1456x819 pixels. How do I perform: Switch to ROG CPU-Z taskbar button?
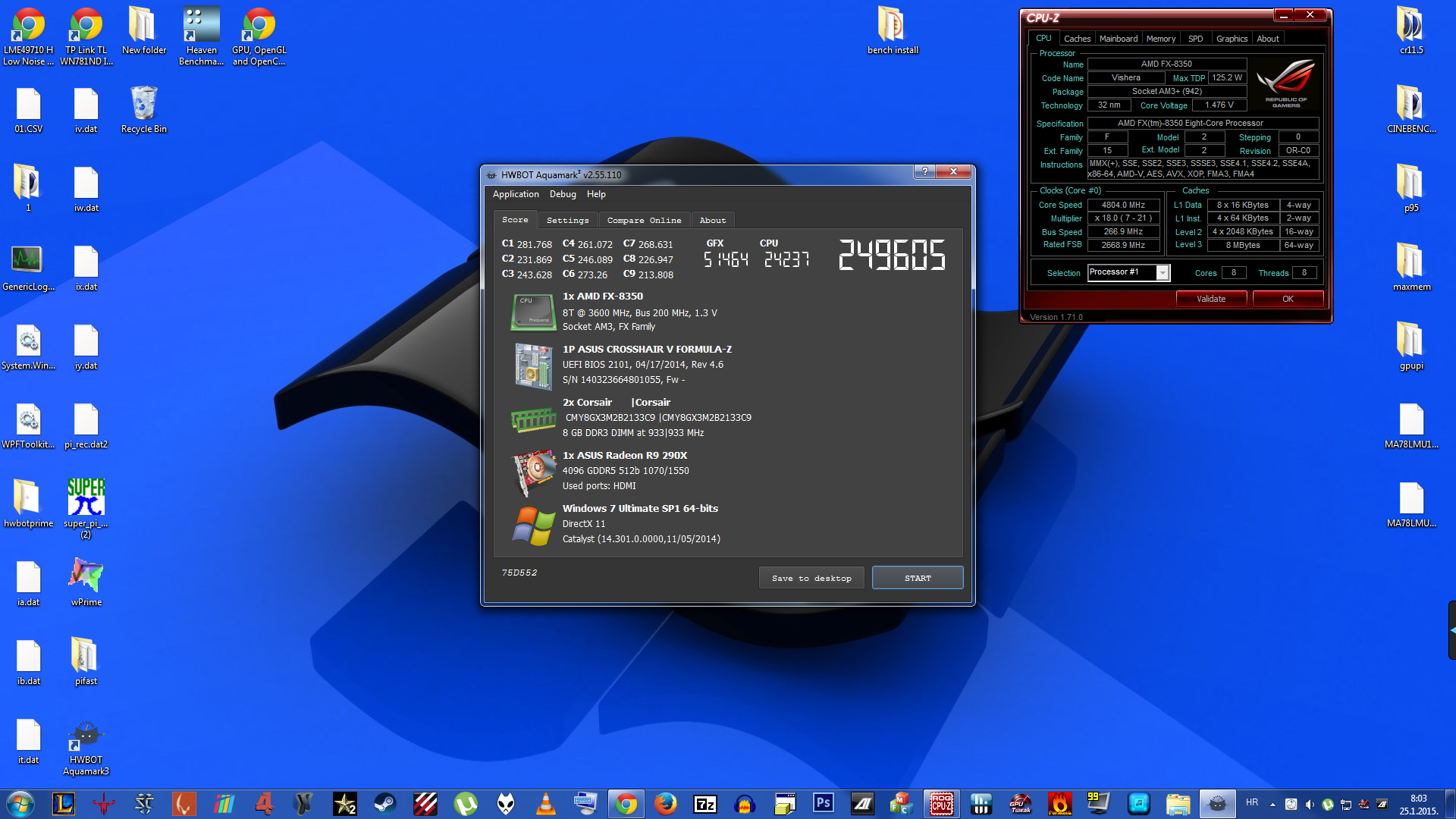pyautogui.click(x=942, y=803)
